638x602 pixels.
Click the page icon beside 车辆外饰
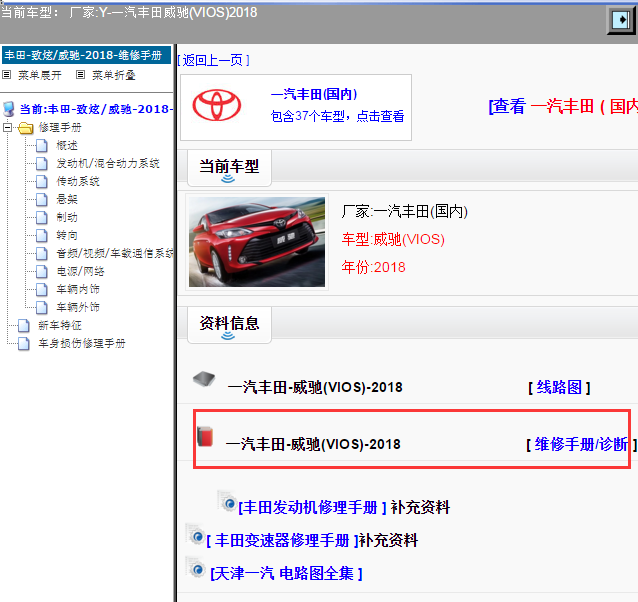[x=42, y=307]
